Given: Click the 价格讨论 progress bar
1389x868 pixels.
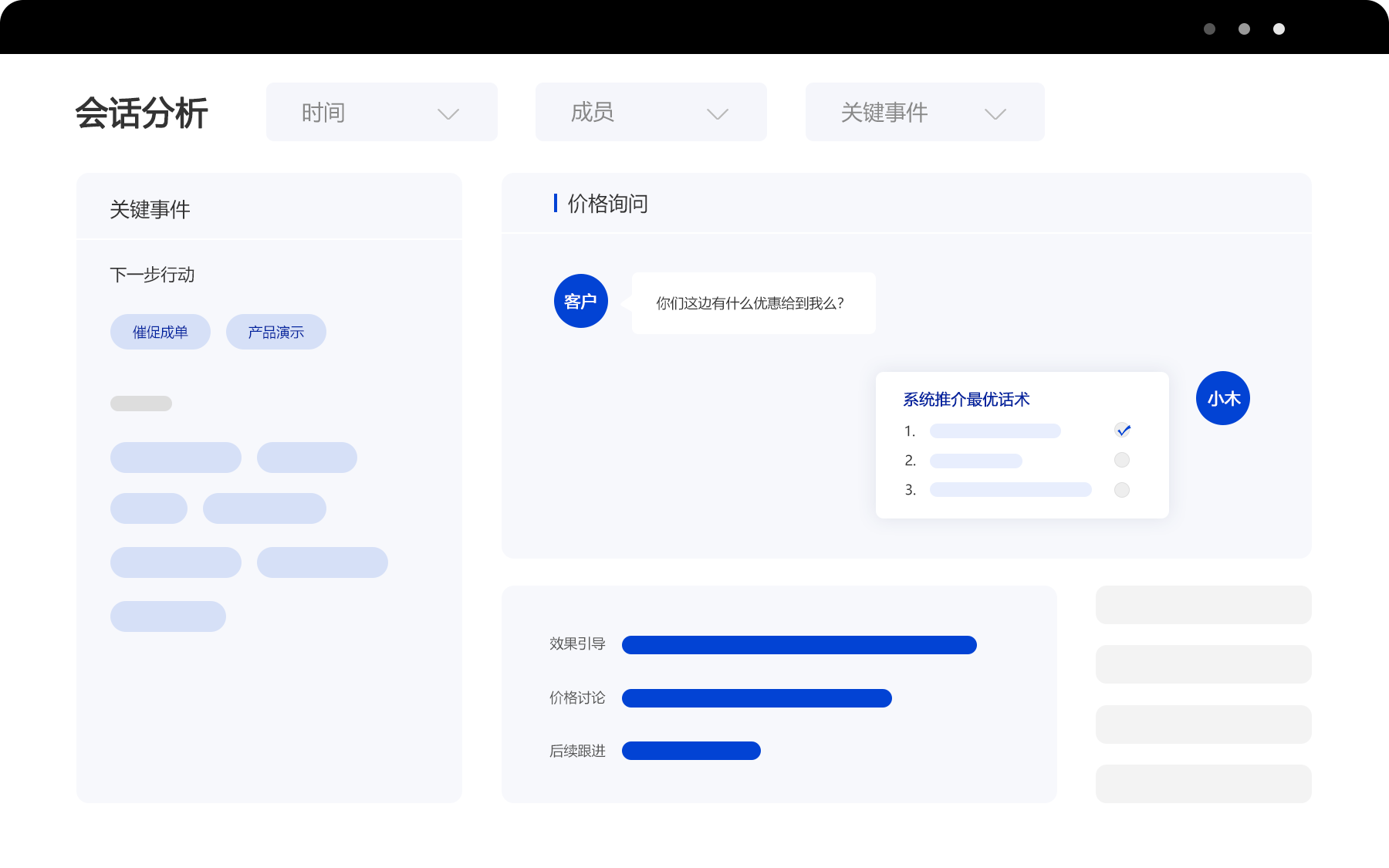Looking at the screenshot, I should click(x=756, y=698).
